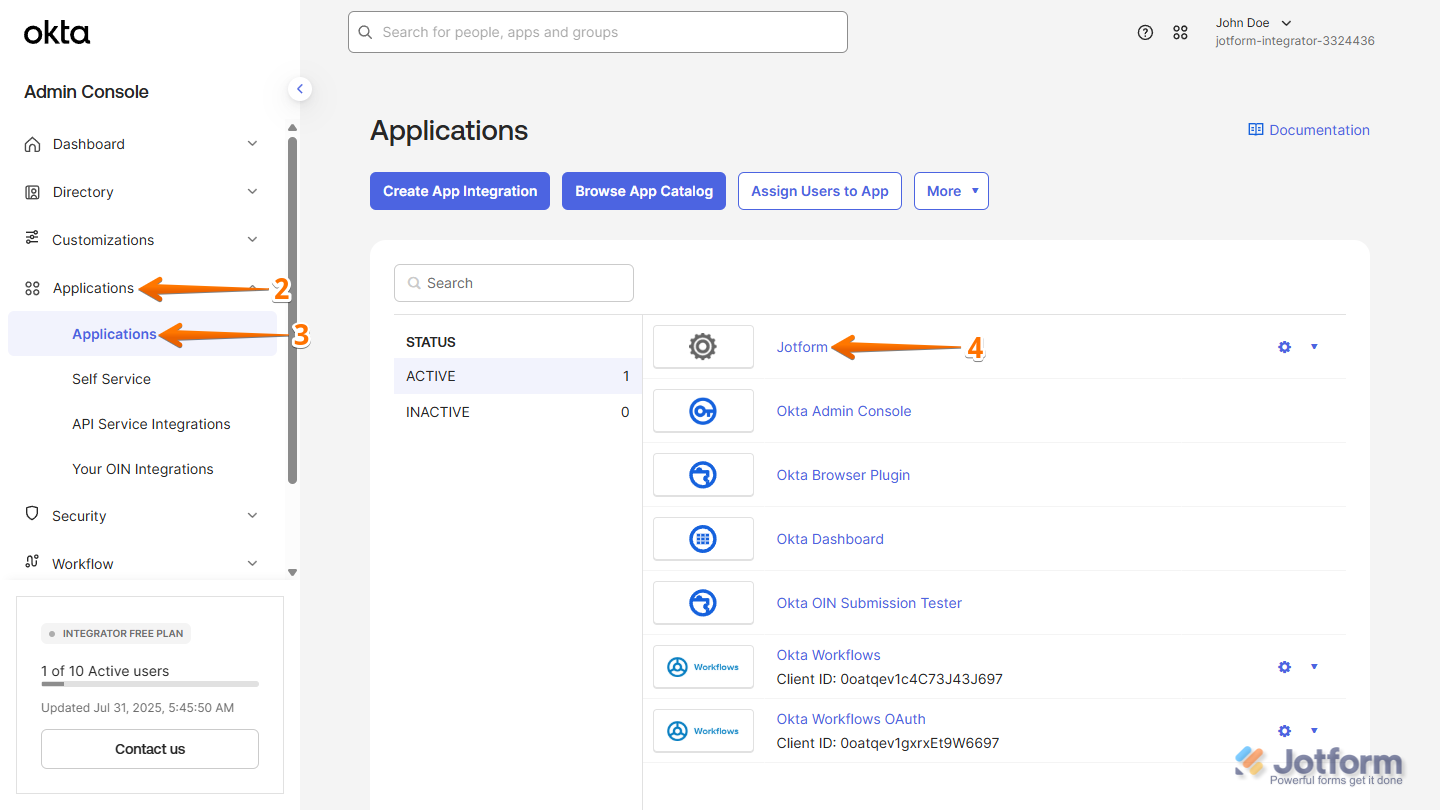Viewport: 1440px width, 810px height.
Task: Click the Okta Dashboard grid logo
Action: click(703, 539)
